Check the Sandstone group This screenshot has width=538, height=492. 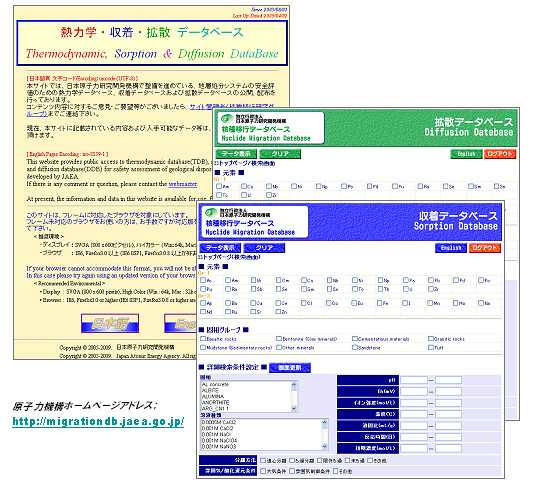point(355,348)
